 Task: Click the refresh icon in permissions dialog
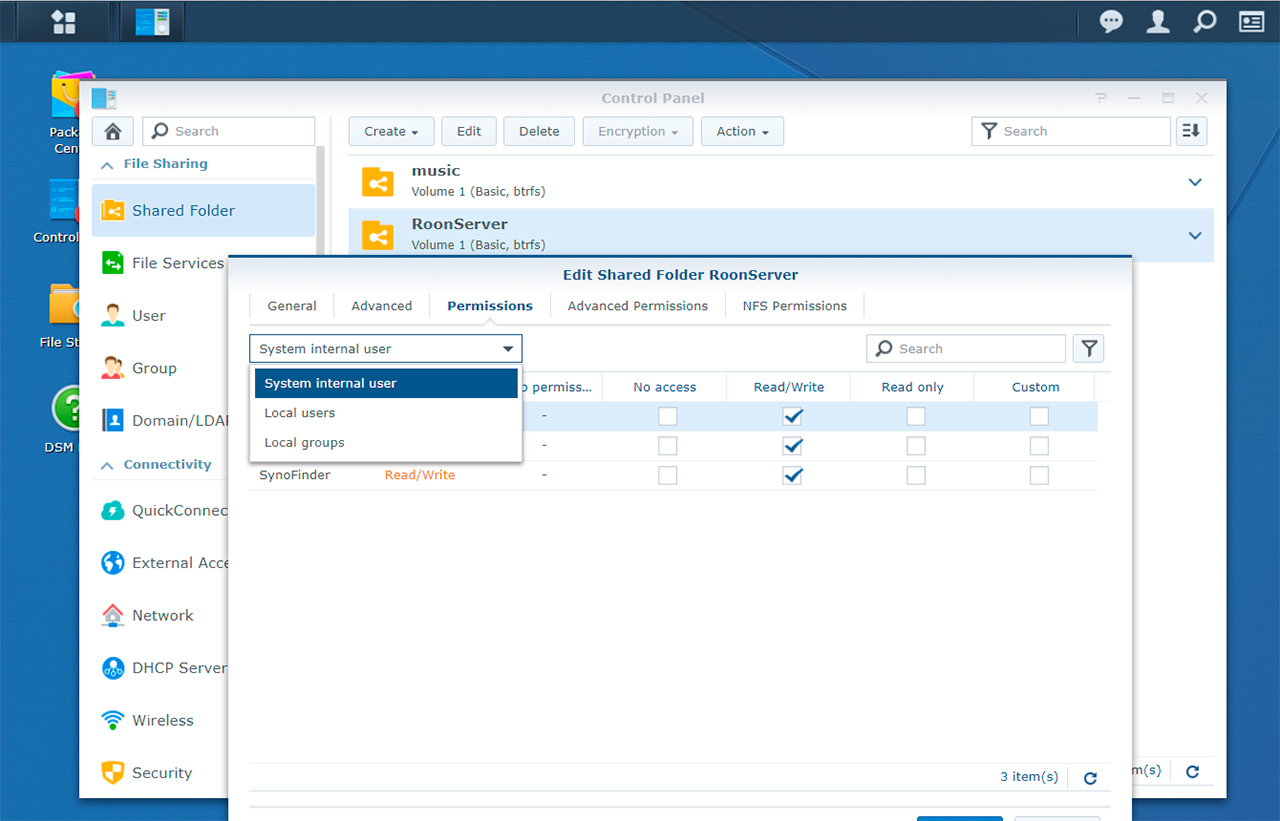1090,778
